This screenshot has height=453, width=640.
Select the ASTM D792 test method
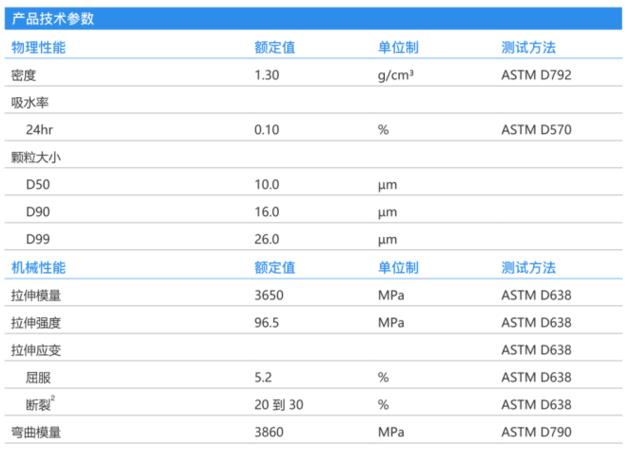[536, 75]
